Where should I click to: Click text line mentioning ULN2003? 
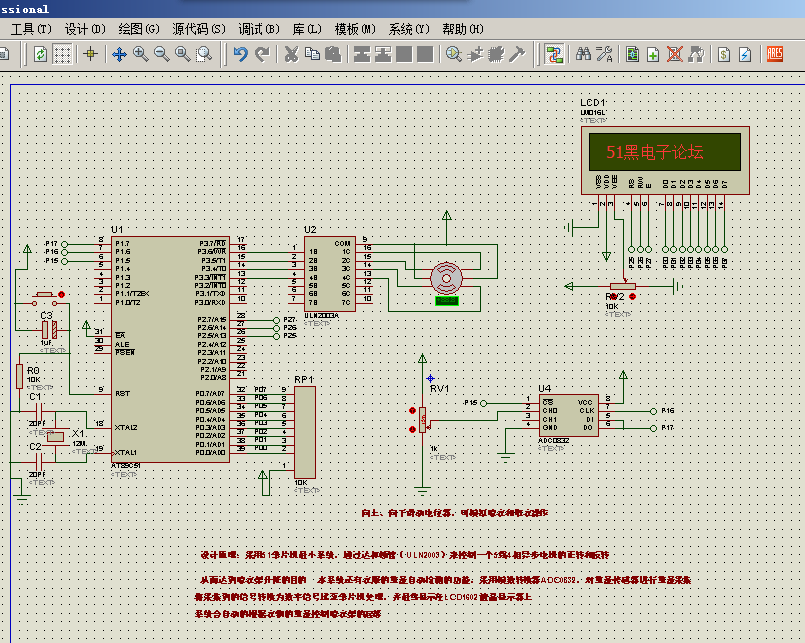point(405,555)
